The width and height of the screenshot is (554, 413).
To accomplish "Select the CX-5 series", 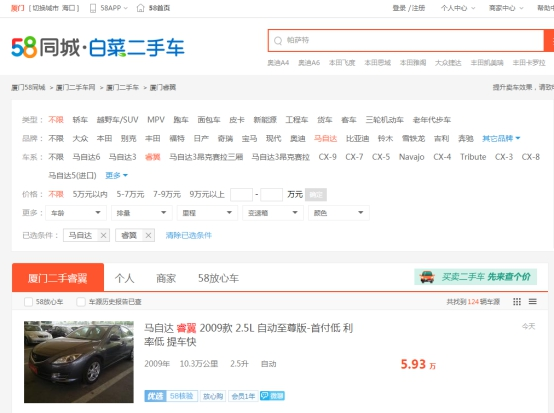I will coord(381,157).
